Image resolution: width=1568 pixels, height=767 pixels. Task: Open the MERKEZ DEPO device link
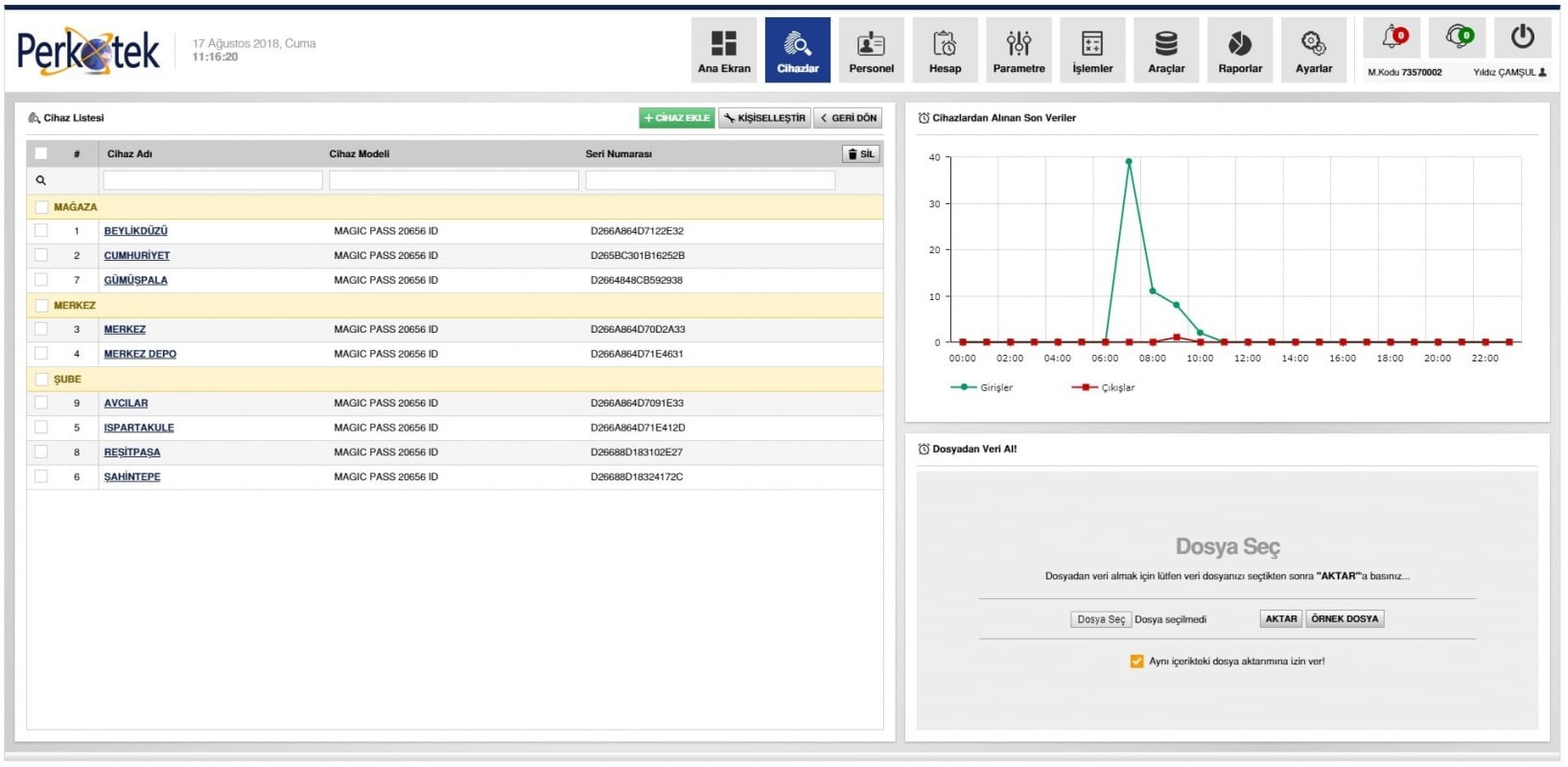[140, 355]
